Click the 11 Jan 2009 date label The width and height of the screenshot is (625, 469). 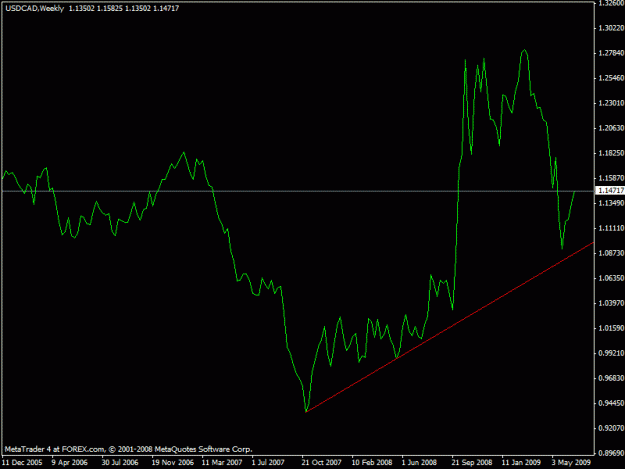click(521, 463)
